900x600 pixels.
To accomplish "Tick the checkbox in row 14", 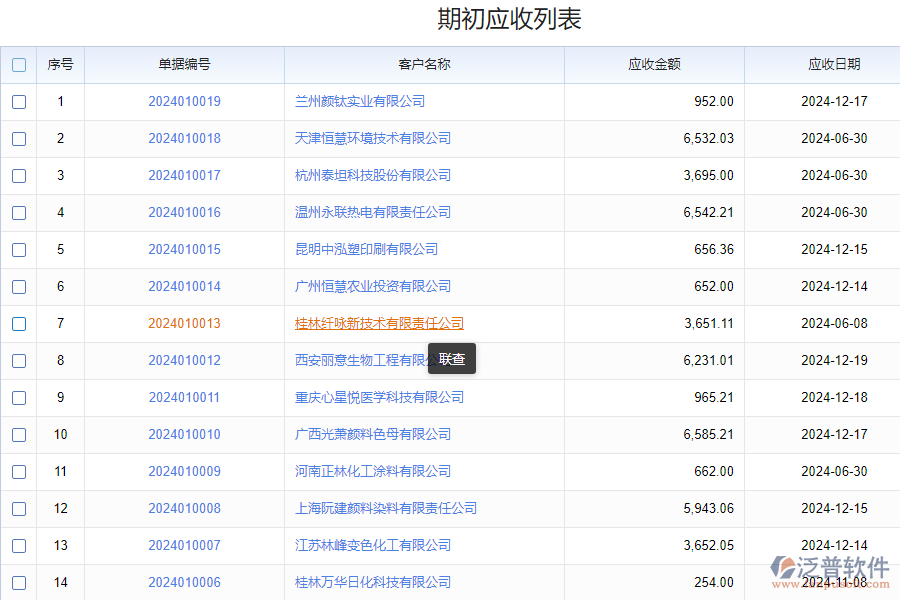I will 19,583.
